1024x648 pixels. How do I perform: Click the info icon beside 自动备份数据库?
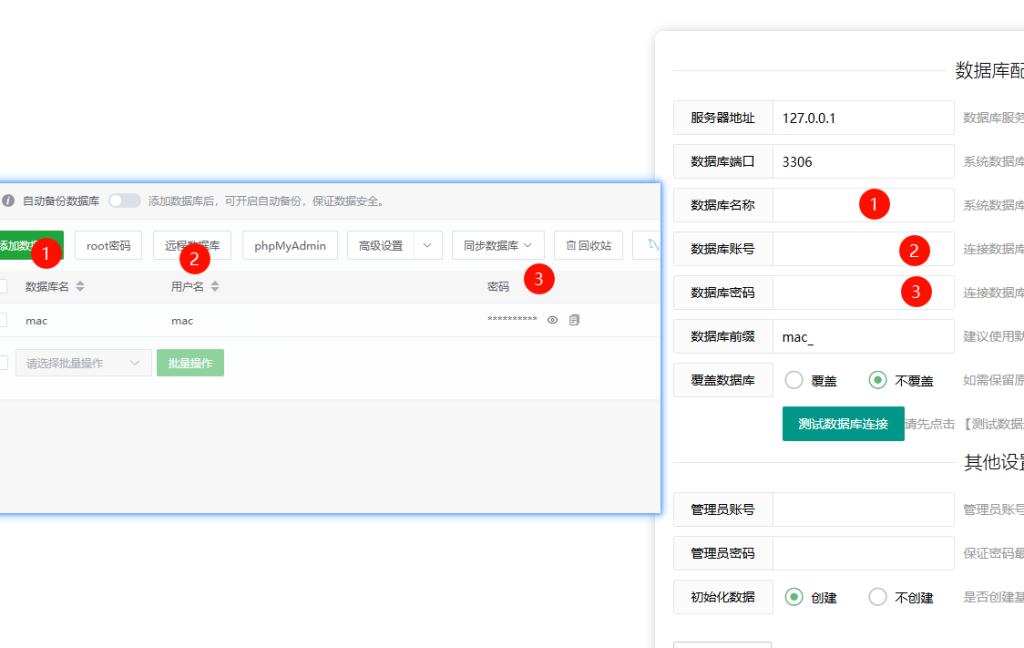[9, 201]
